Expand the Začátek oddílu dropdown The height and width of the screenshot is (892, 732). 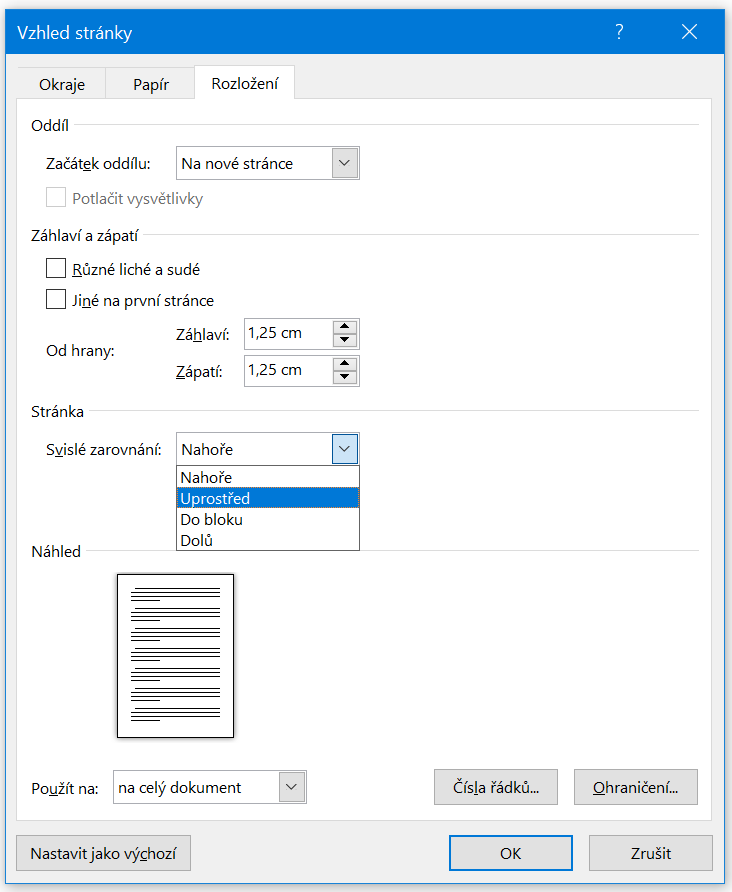[x=345, y=163]
